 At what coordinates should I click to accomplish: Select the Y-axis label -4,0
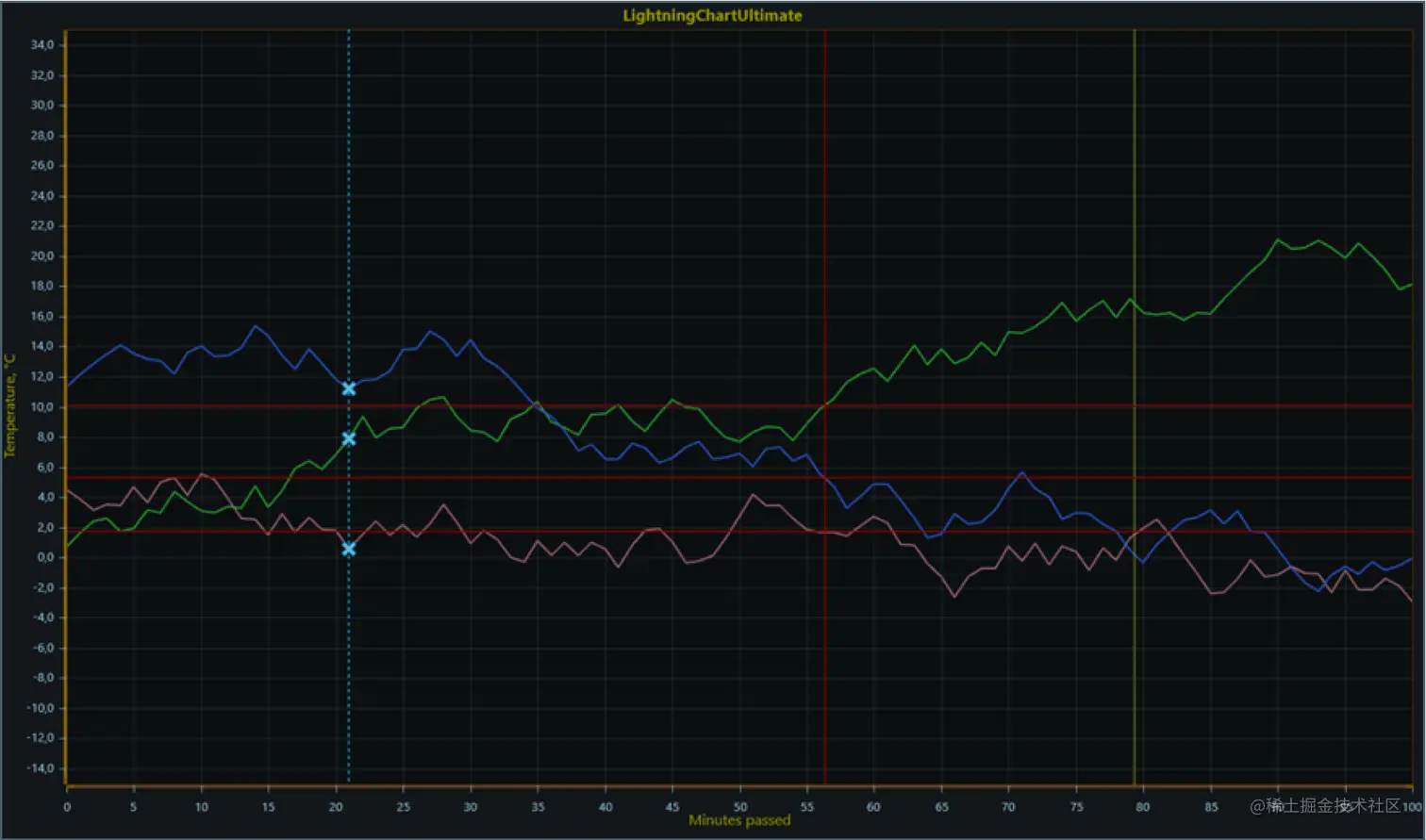coord(43,618)
